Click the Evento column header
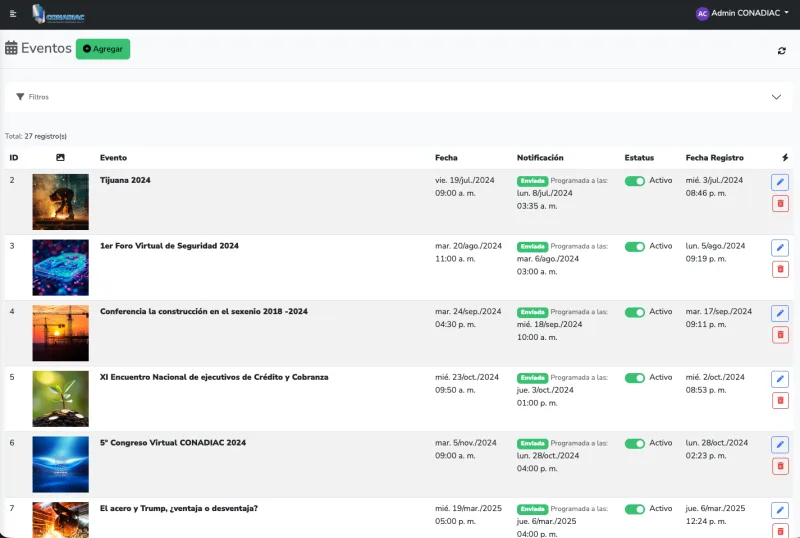The width and height of the screenshot is (800, 538). coord(113,158)
